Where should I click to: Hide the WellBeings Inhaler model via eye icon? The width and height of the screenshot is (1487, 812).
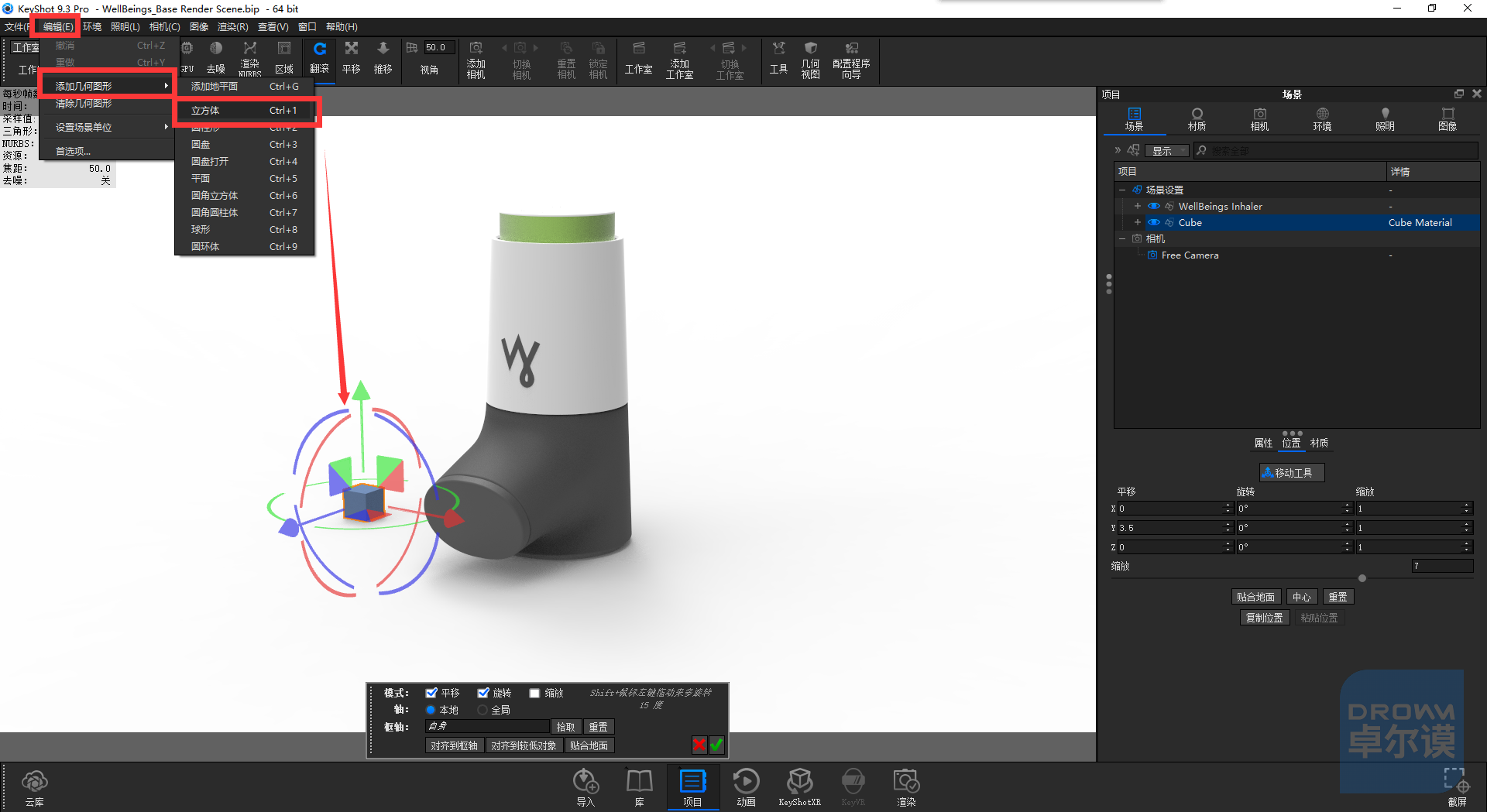point(1153,207)
